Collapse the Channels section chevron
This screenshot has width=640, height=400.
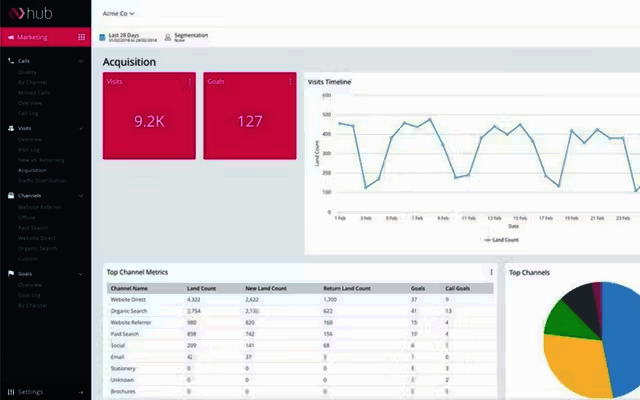click(81, 196)
